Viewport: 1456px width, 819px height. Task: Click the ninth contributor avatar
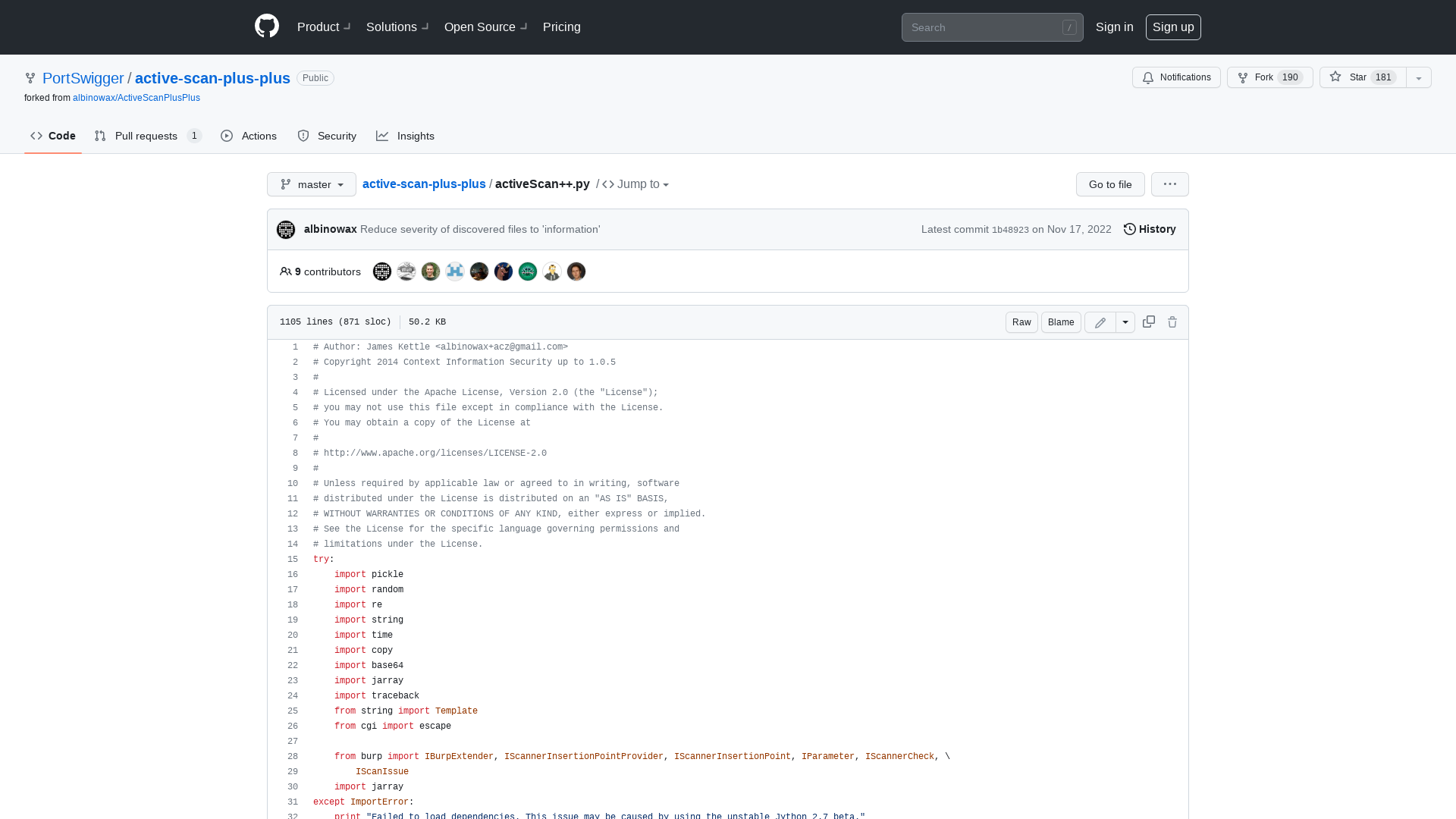[576, 271]
